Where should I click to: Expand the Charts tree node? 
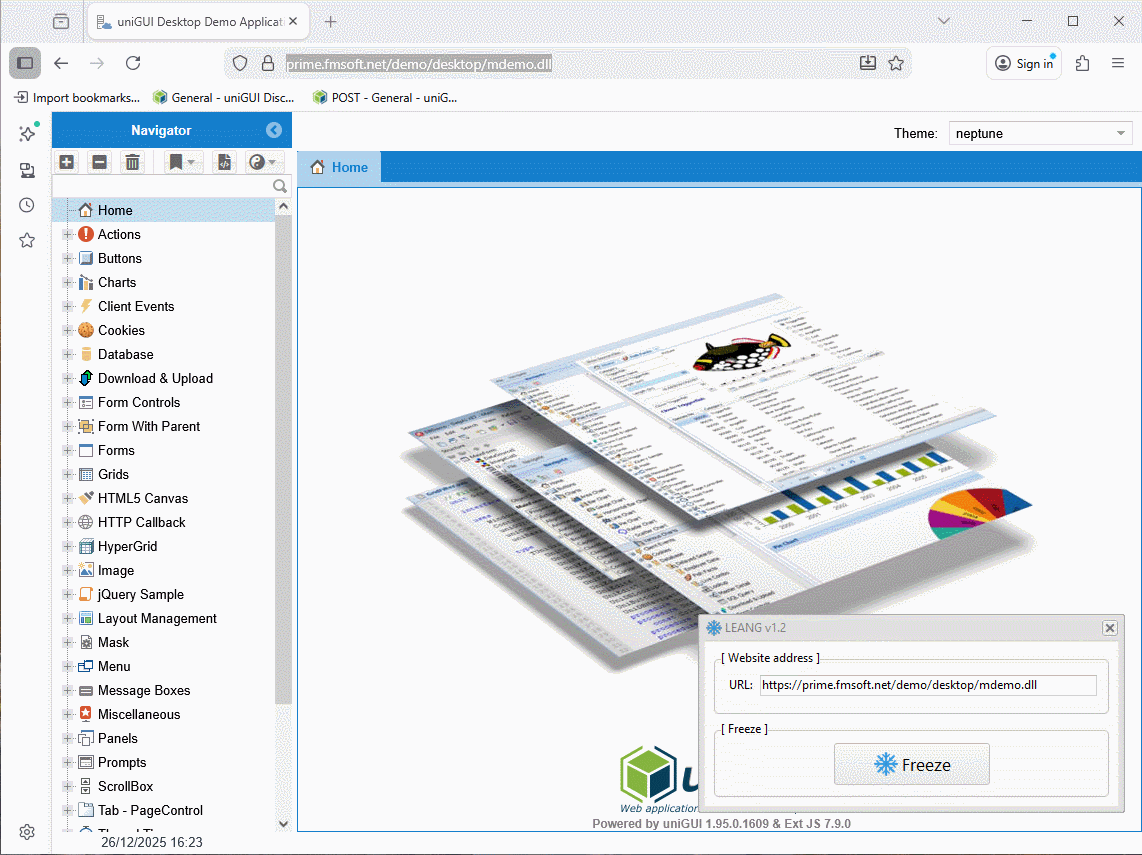pos(68,282)
